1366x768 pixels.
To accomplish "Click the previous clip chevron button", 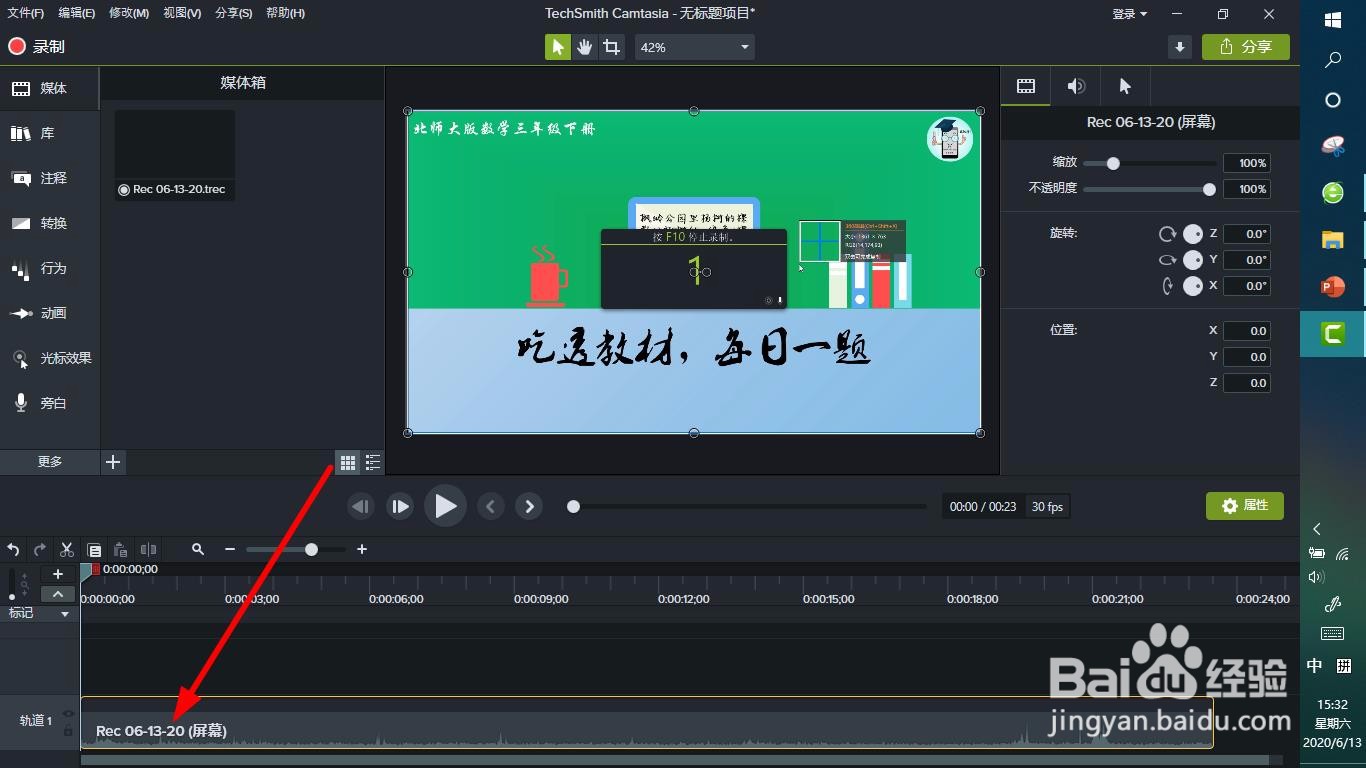I will coord(490,506).
